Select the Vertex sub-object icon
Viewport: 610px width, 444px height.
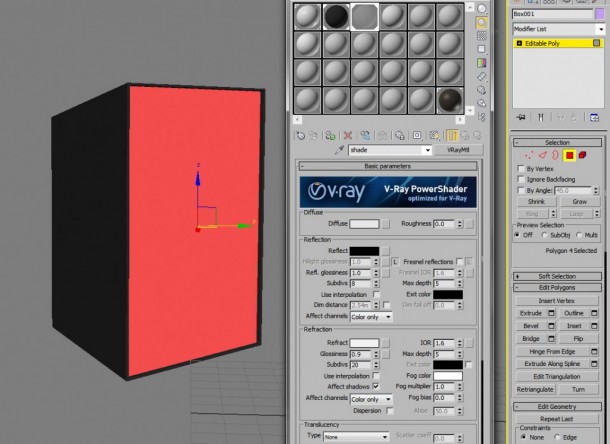[528, 156]
